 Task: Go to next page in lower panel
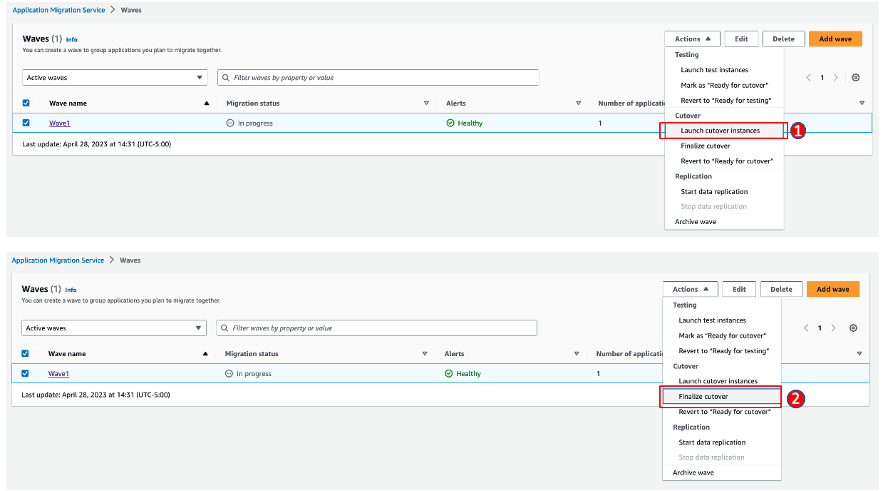coord(833,328)
